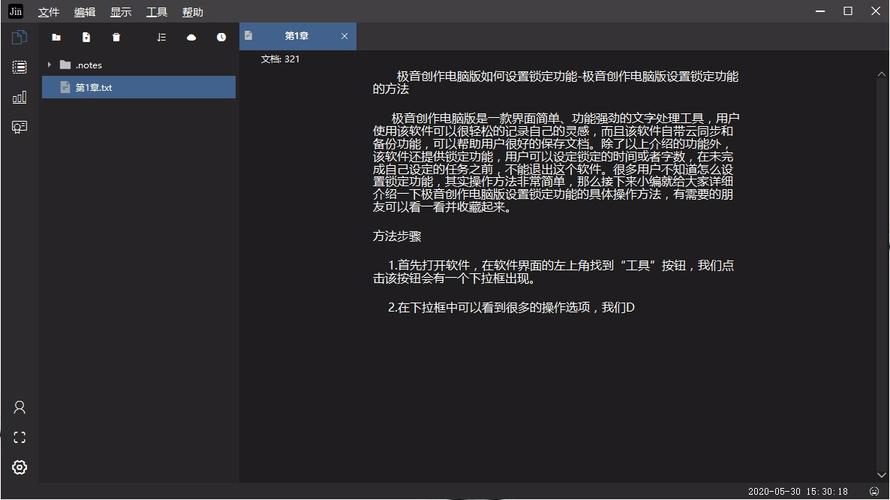Open the user account icon
890x500 pixels.
coord(19,407)
